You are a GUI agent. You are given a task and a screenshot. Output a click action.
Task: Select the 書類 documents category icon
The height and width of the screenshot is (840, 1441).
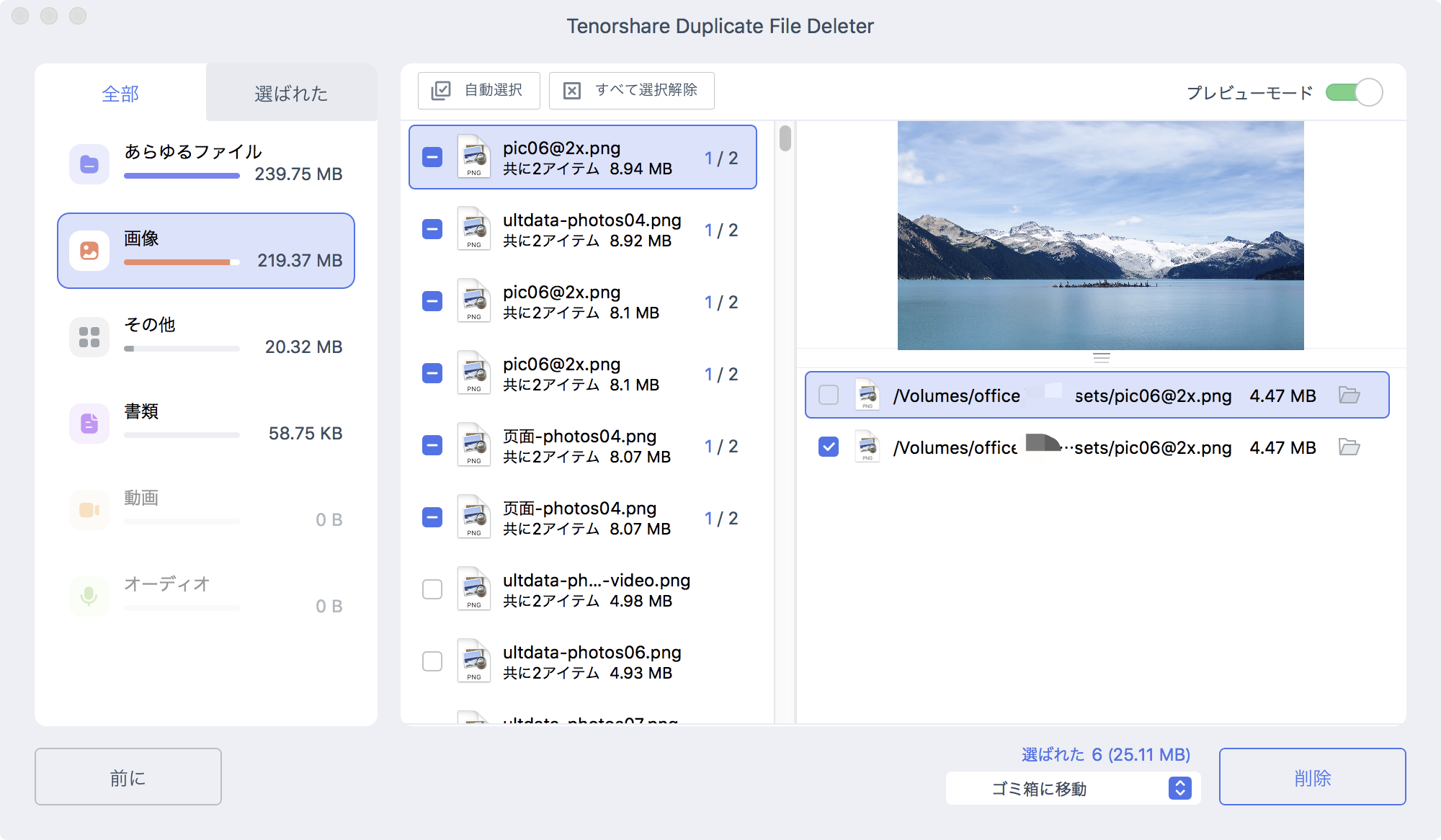[89, 424]
